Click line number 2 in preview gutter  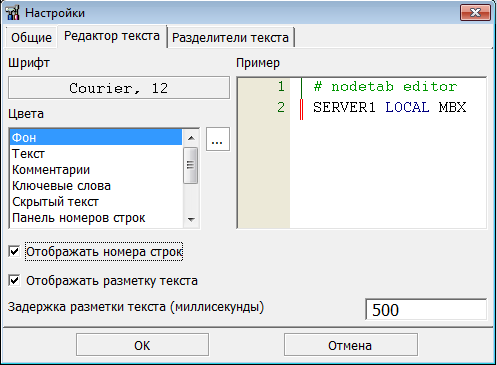[281, 107]
